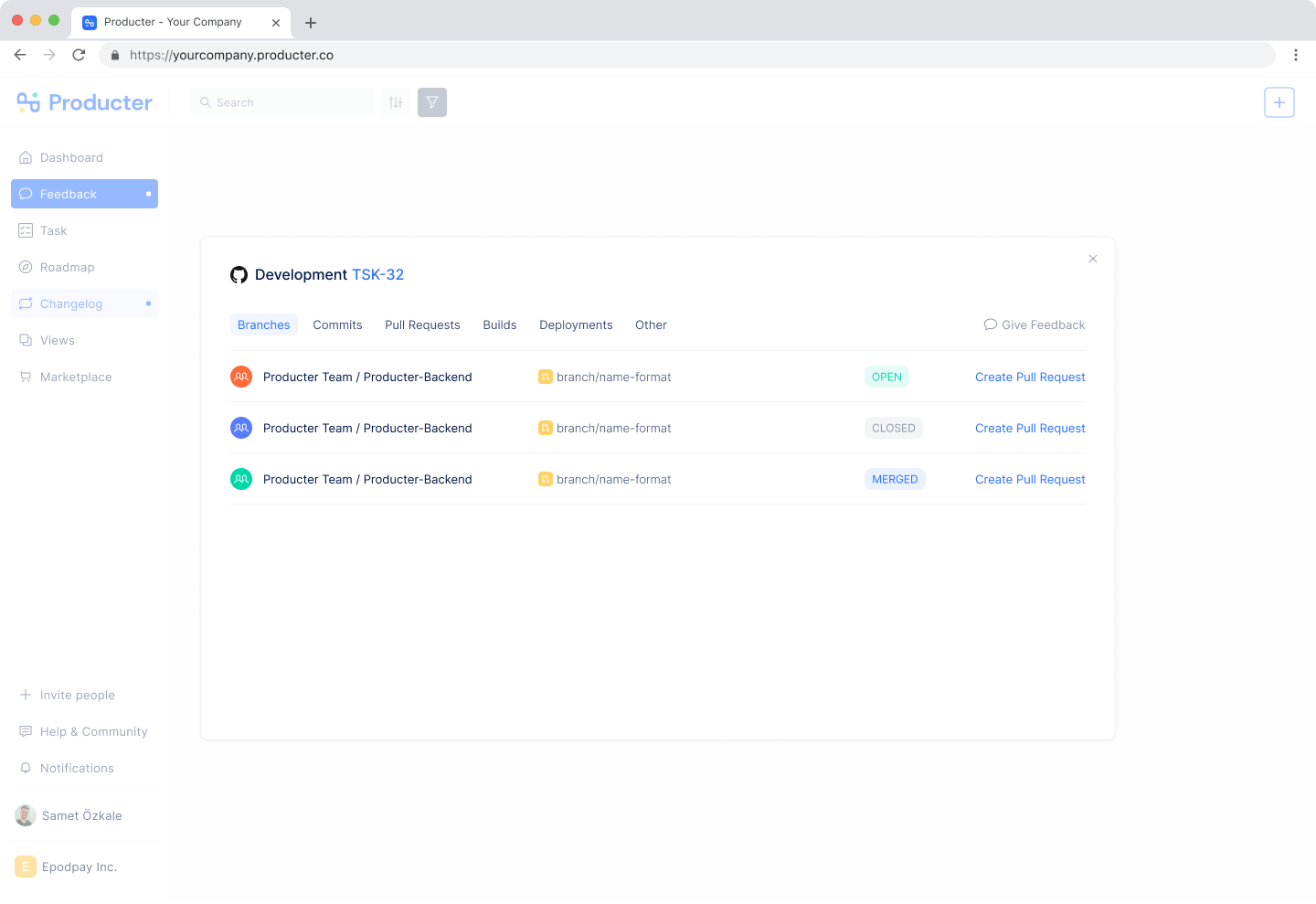The width and height of the screenshot is (1316, 904).
Task: Create Pull Request for MERGED branch
Action: [x=1030, y=479]
